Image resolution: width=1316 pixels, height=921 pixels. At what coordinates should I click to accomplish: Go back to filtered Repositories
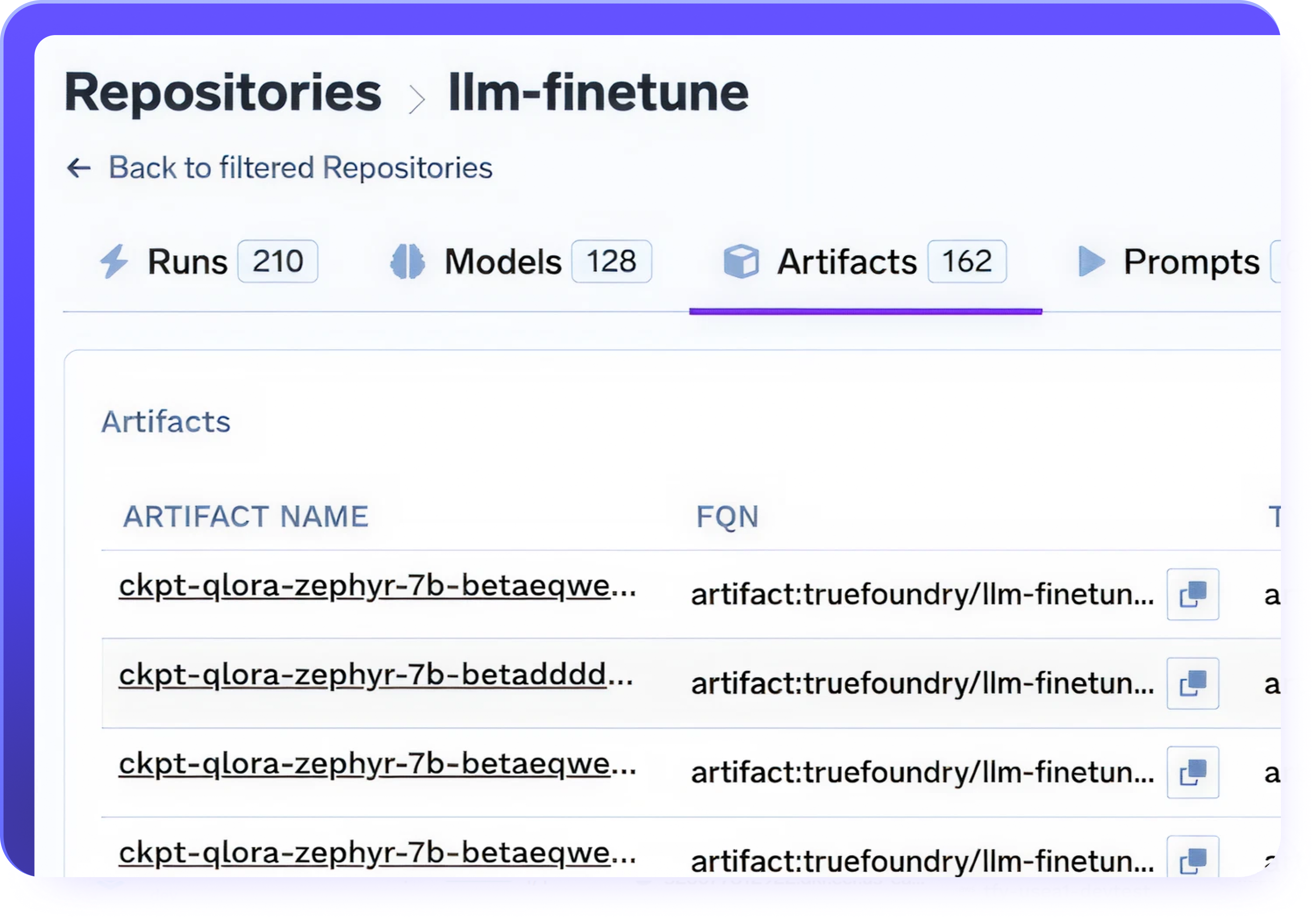[300, 168]
